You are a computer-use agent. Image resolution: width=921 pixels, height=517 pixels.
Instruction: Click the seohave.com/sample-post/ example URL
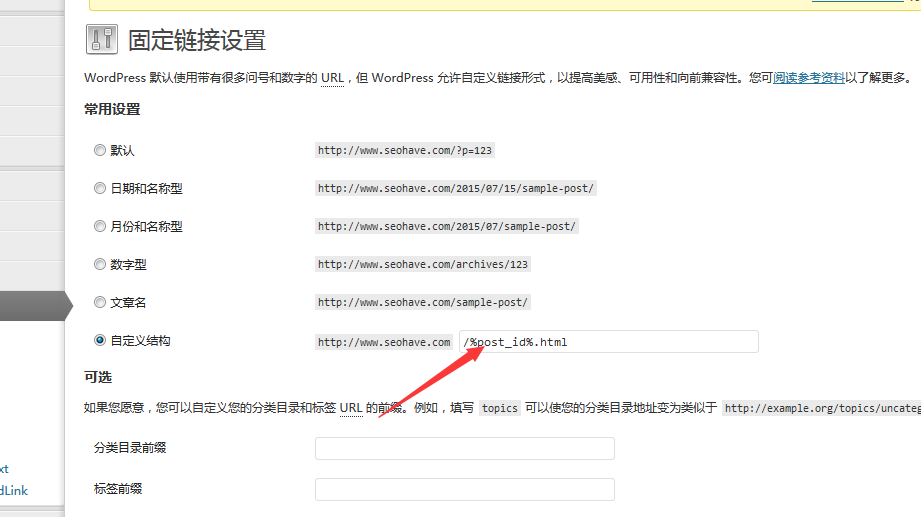point(423,303)
